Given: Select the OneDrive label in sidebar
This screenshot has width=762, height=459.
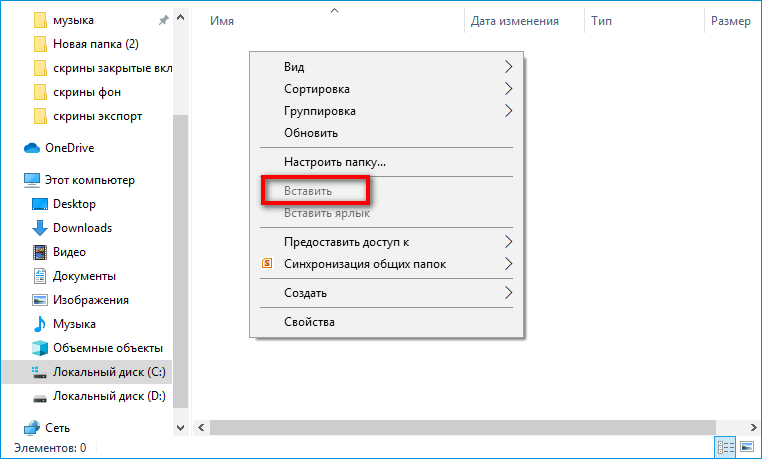Looking at the screenshot, I should (x=69, y=148).
